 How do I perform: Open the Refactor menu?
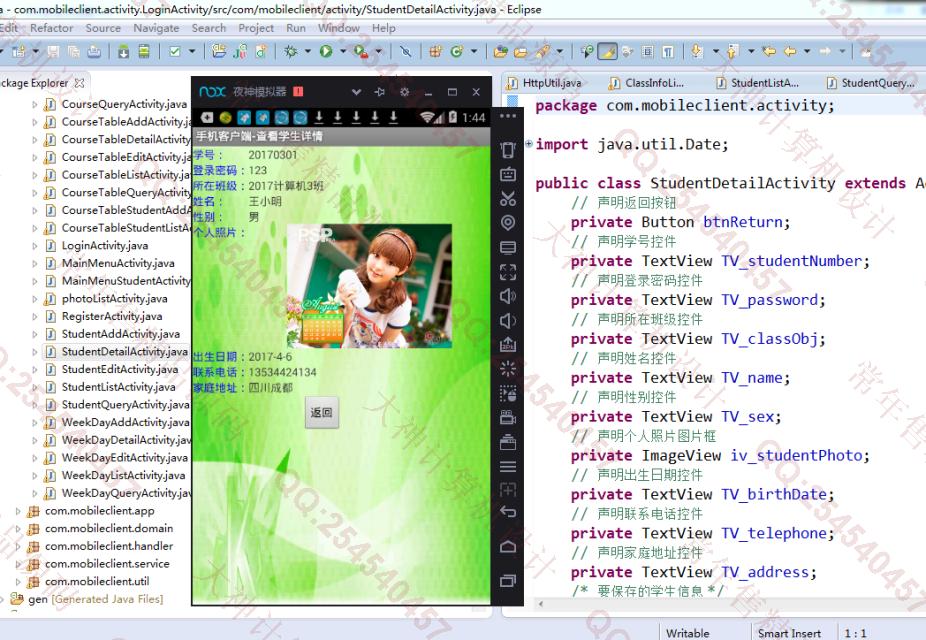51,28
